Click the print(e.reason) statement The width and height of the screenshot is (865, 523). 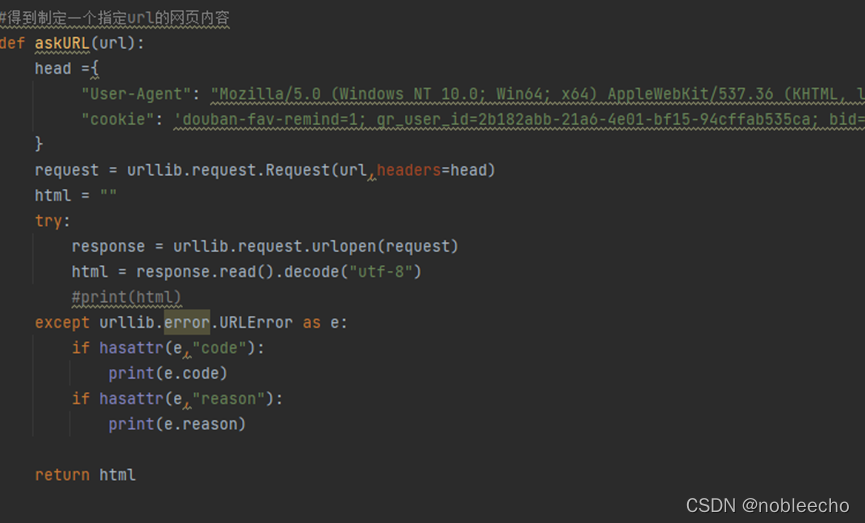point(177,424)
